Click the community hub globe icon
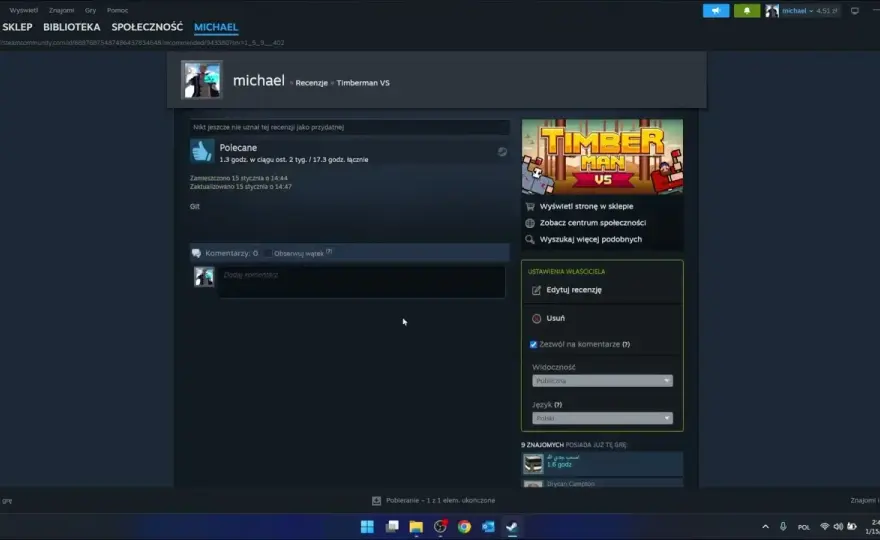The image size is (880, 540). [x=530, y=223]
